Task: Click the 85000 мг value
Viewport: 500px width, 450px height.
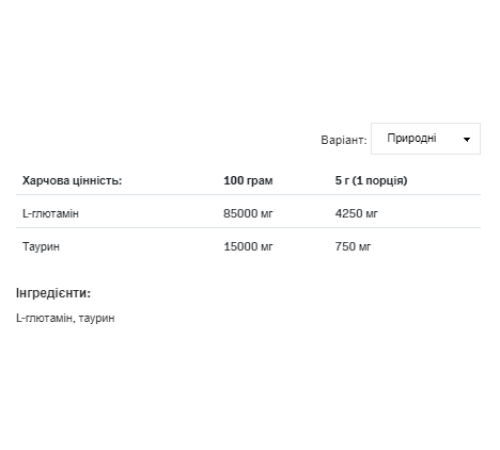Action: pos(248,213)
